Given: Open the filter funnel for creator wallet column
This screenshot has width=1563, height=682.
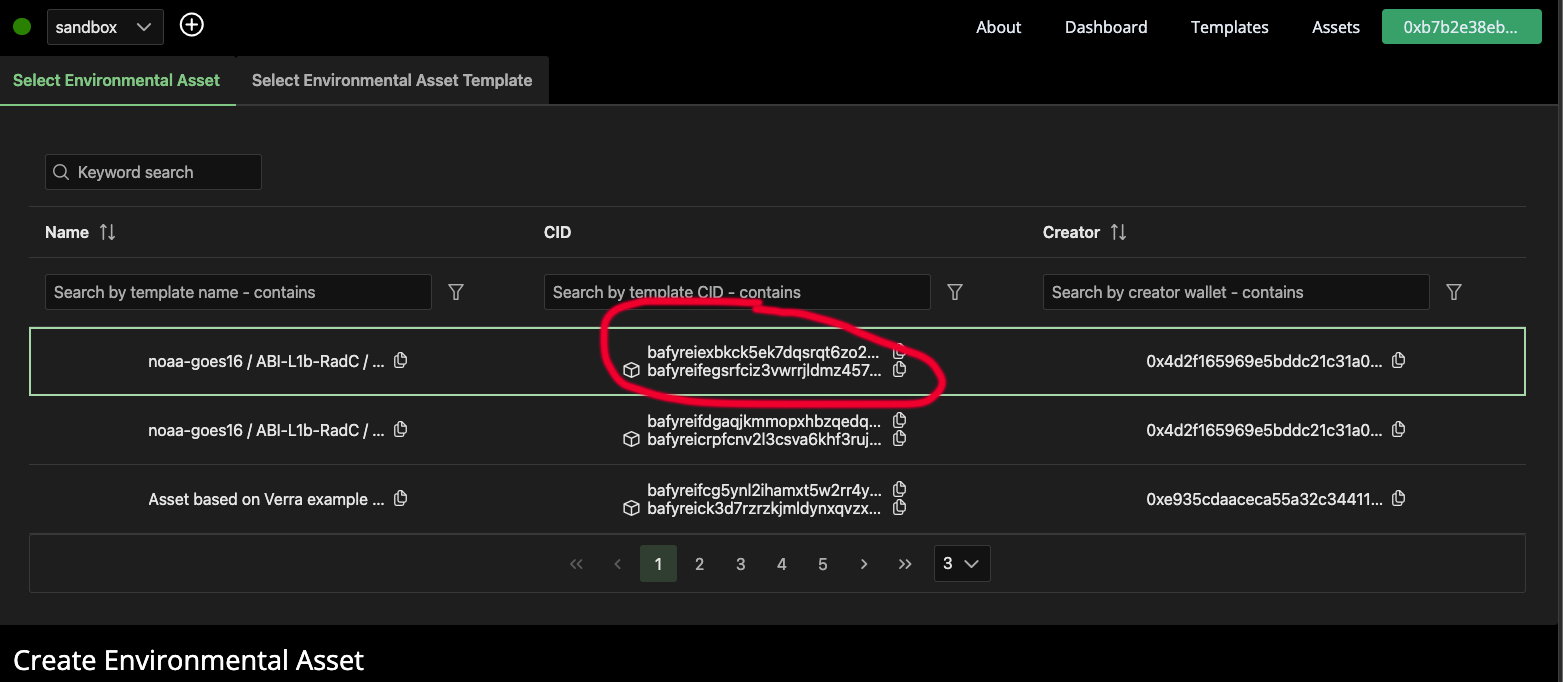Looking at the screenshot, I should (1454, 292).
